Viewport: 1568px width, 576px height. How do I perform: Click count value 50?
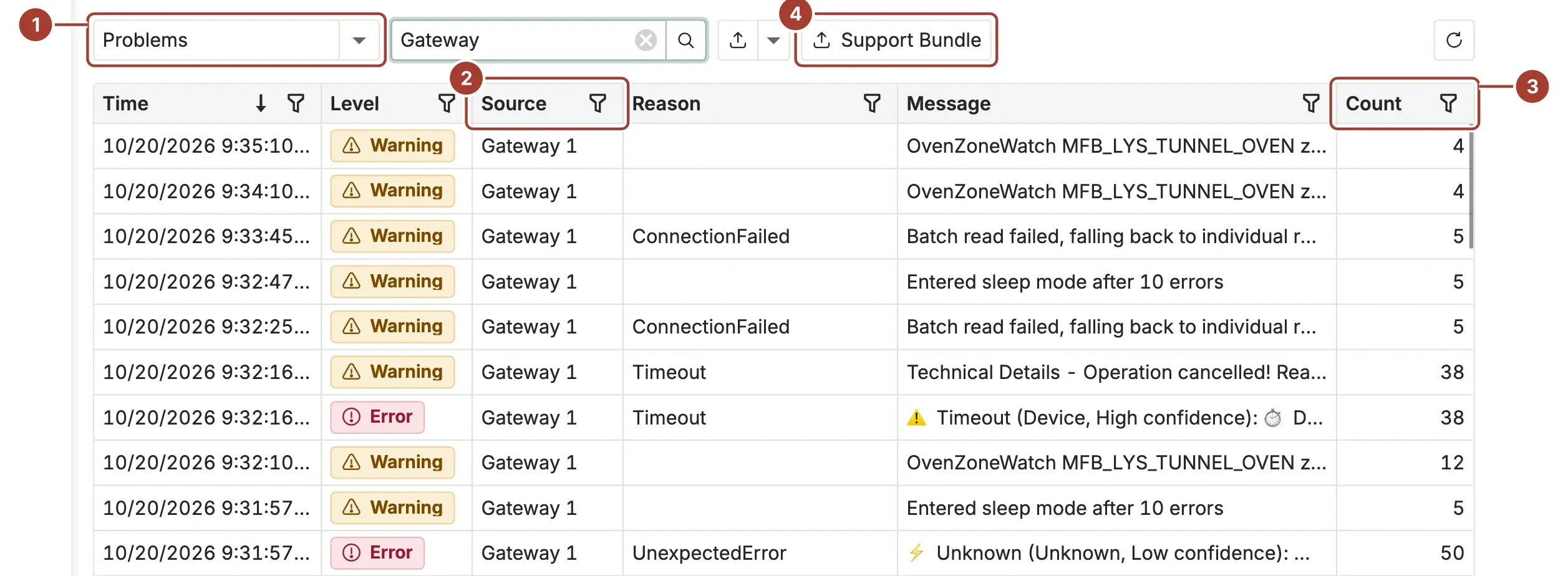coord(1452,553)
